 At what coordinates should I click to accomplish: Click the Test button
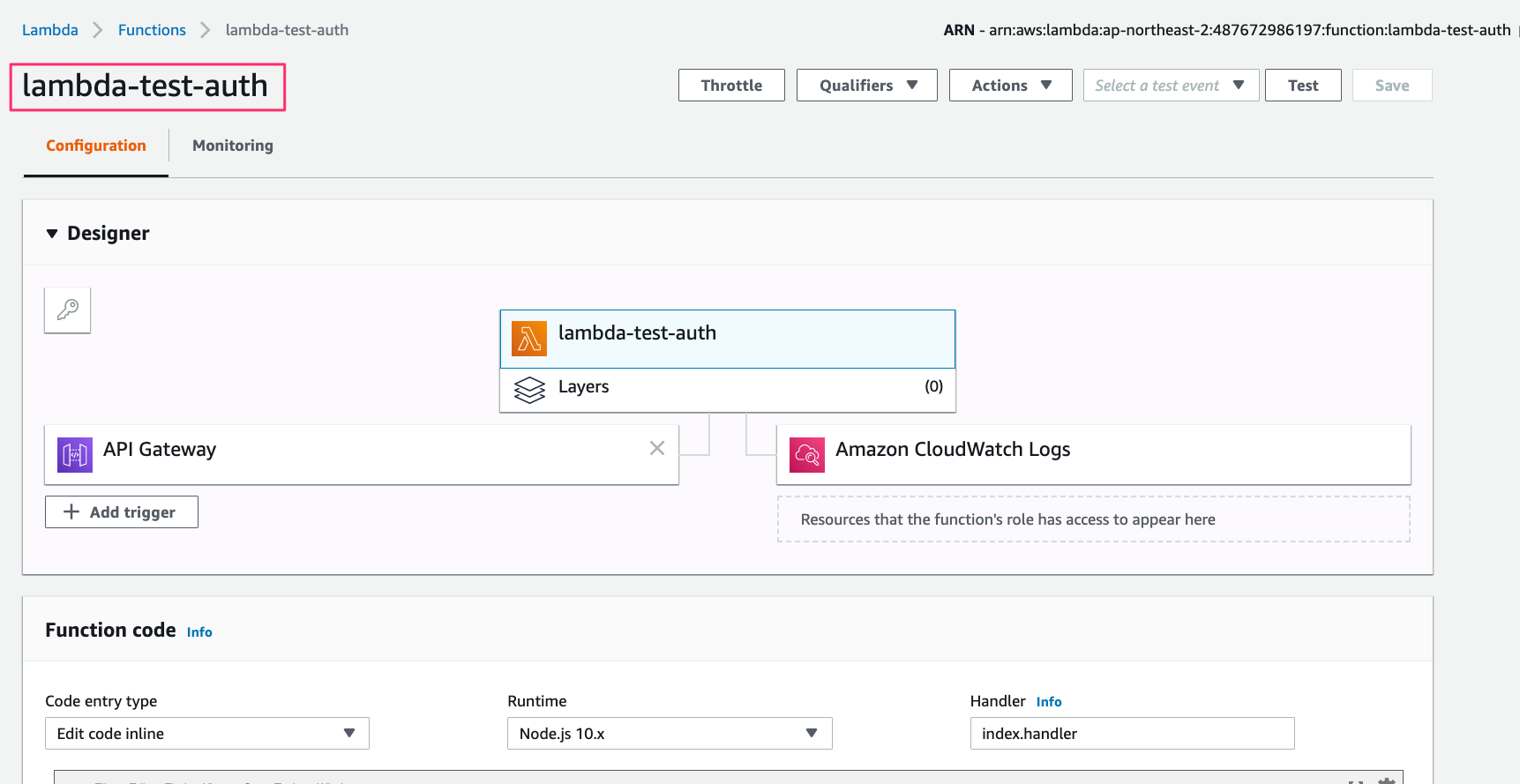1303,86
